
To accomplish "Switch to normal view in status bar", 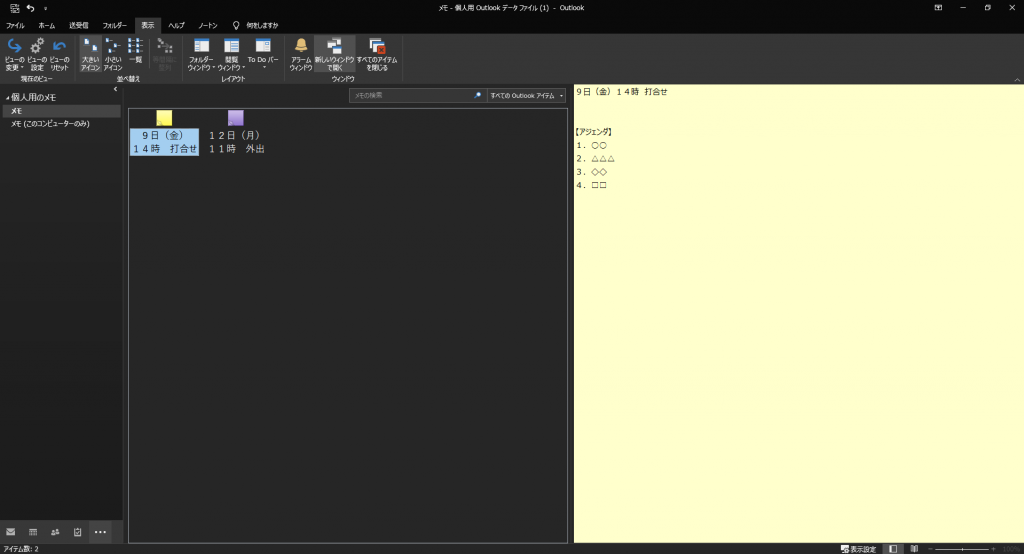I will pyautogui.click(x=893, y=549).
